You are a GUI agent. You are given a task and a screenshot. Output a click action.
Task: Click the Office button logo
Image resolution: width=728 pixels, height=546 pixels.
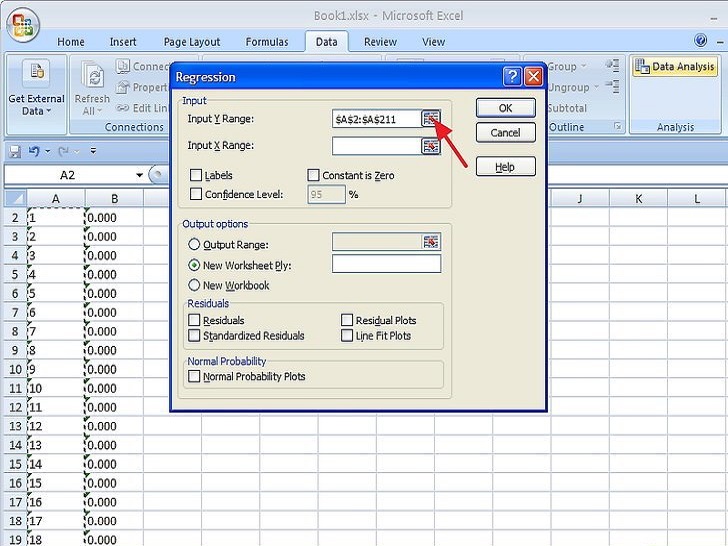23,25
